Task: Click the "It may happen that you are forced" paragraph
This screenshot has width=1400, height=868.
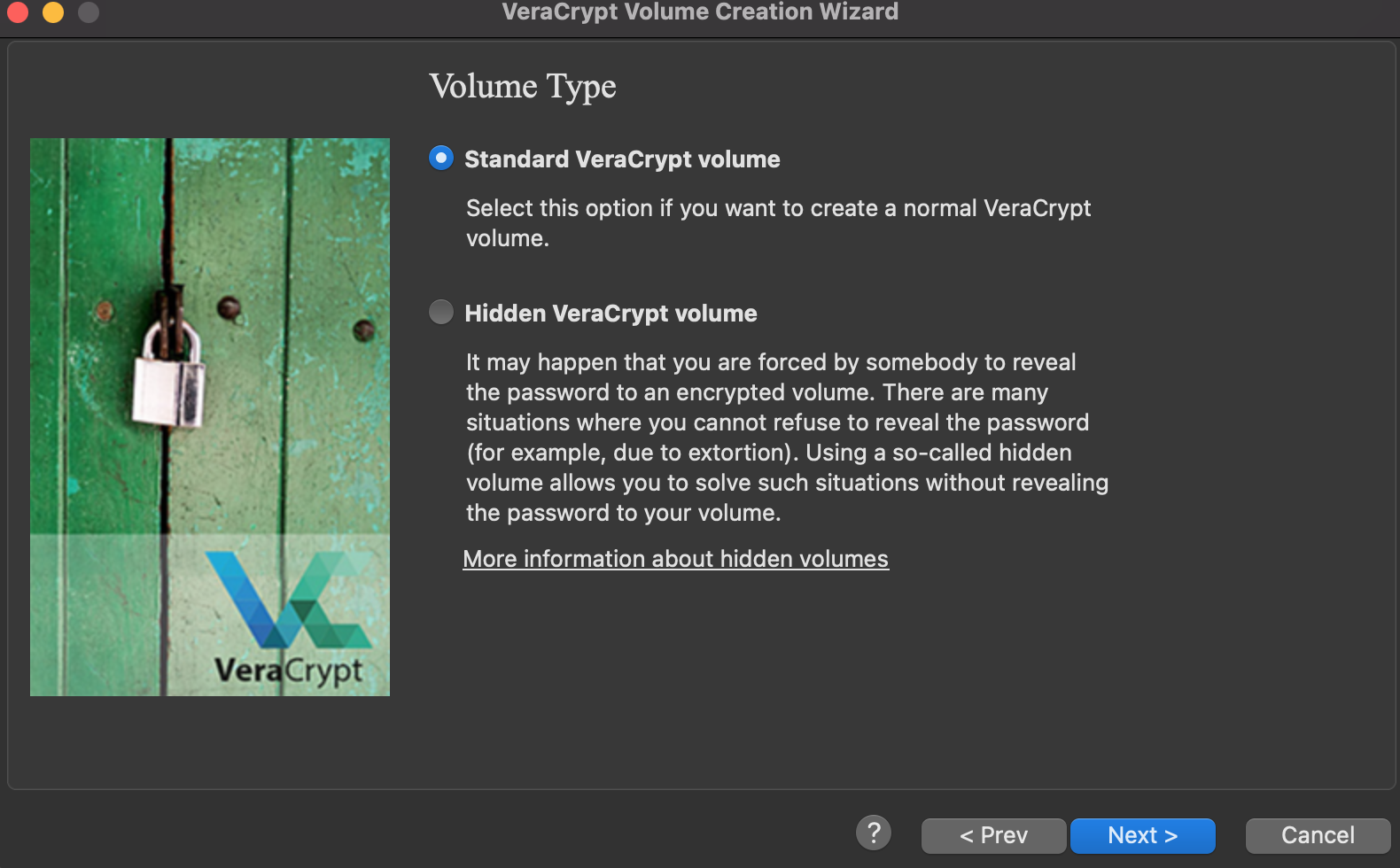Action: (x=787, y=438)
